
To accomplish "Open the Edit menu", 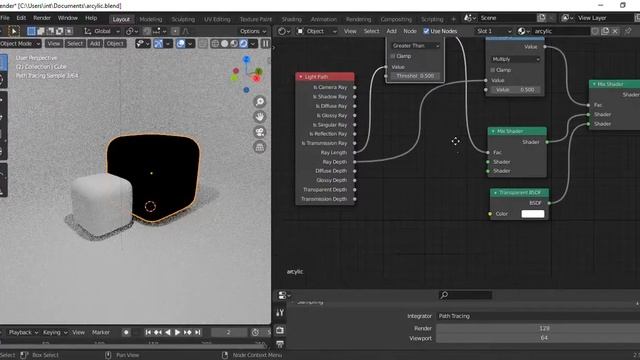I will 21,18.
